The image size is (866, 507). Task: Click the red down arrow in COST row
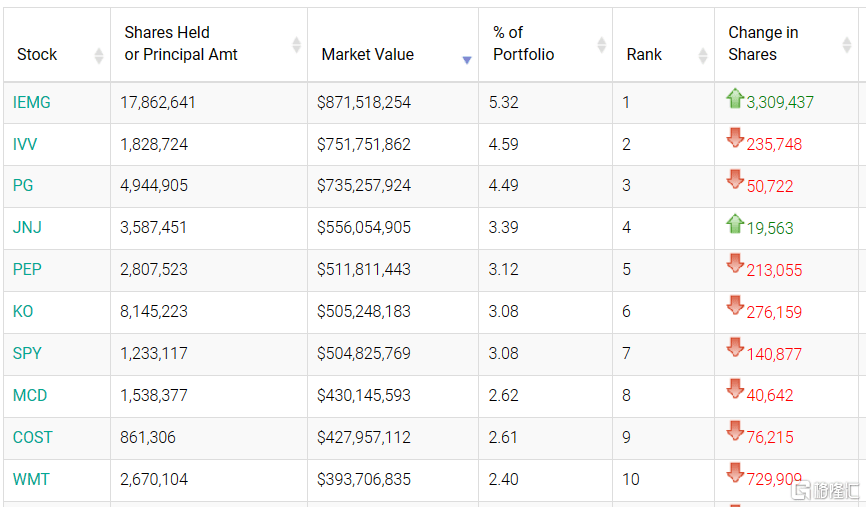click(x=735, y=432)
